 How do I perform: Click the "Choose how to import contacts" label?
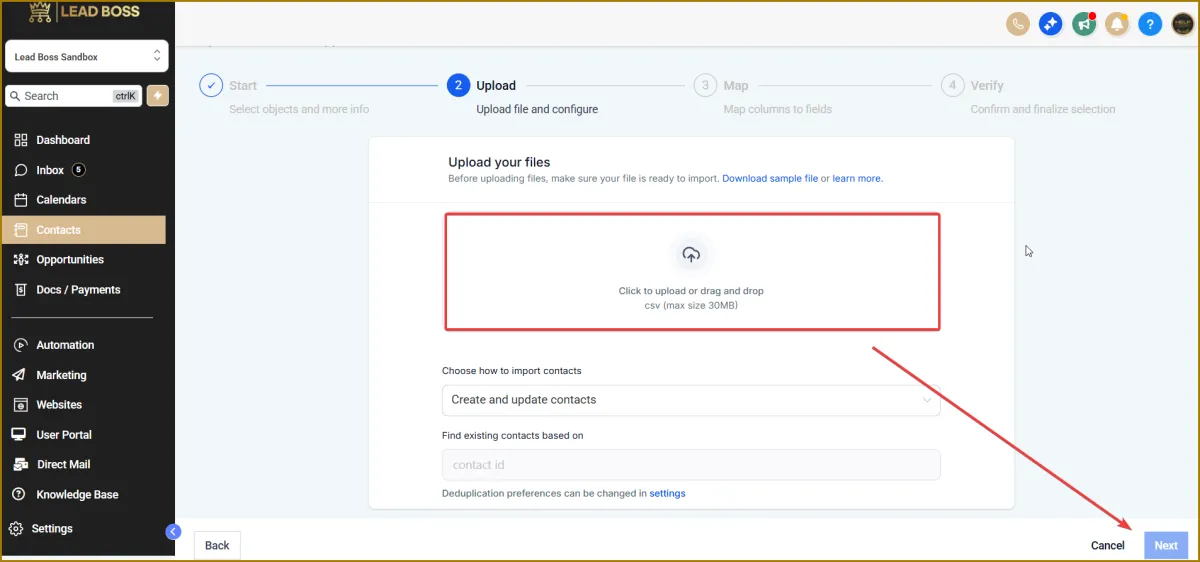[x=512, y=371]
